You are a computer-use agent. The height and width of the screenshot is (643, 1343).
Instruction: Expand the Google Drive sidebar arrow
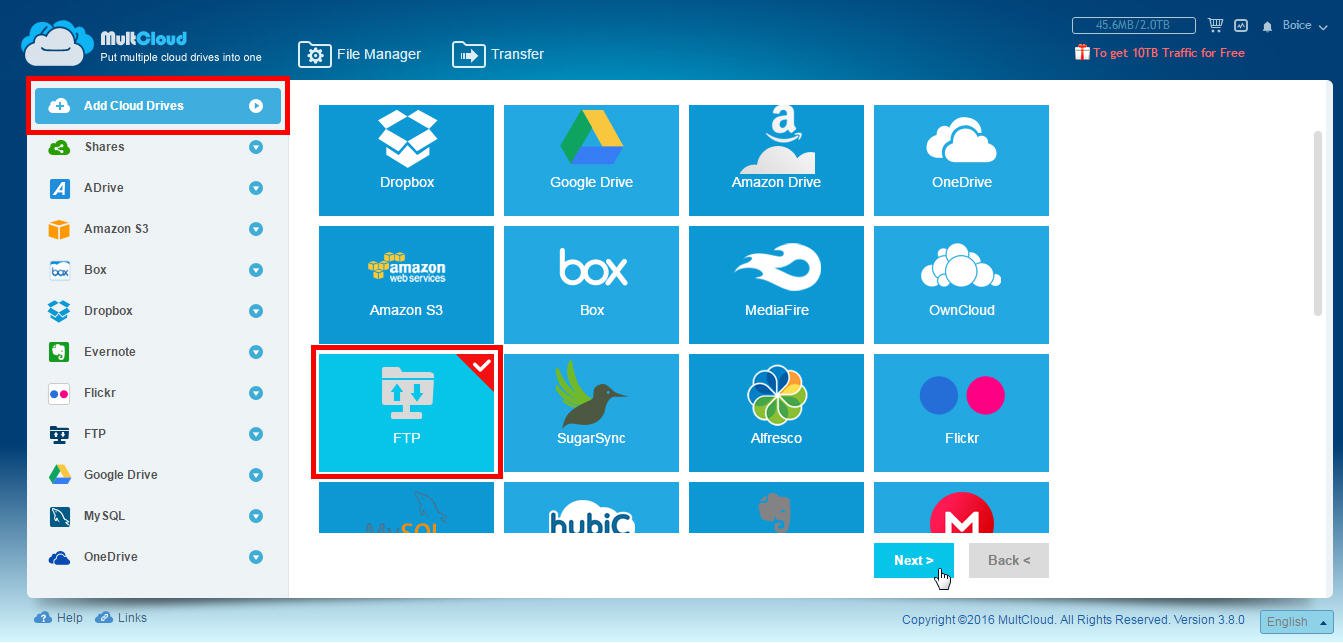point(256,475)
